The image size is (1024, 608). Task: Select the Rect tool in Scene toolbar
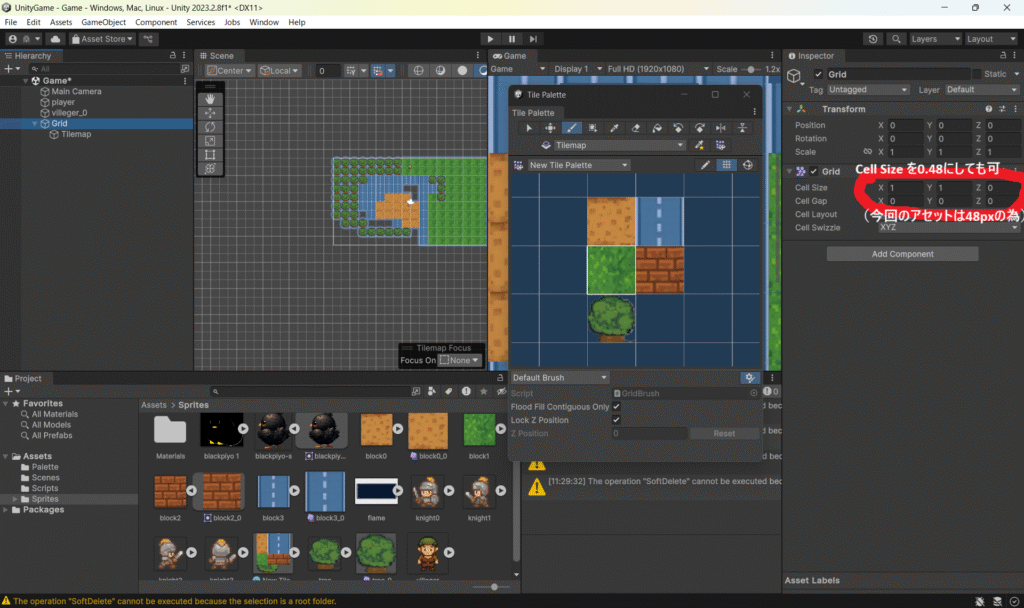pyautogui.click(x=210, y=155)
